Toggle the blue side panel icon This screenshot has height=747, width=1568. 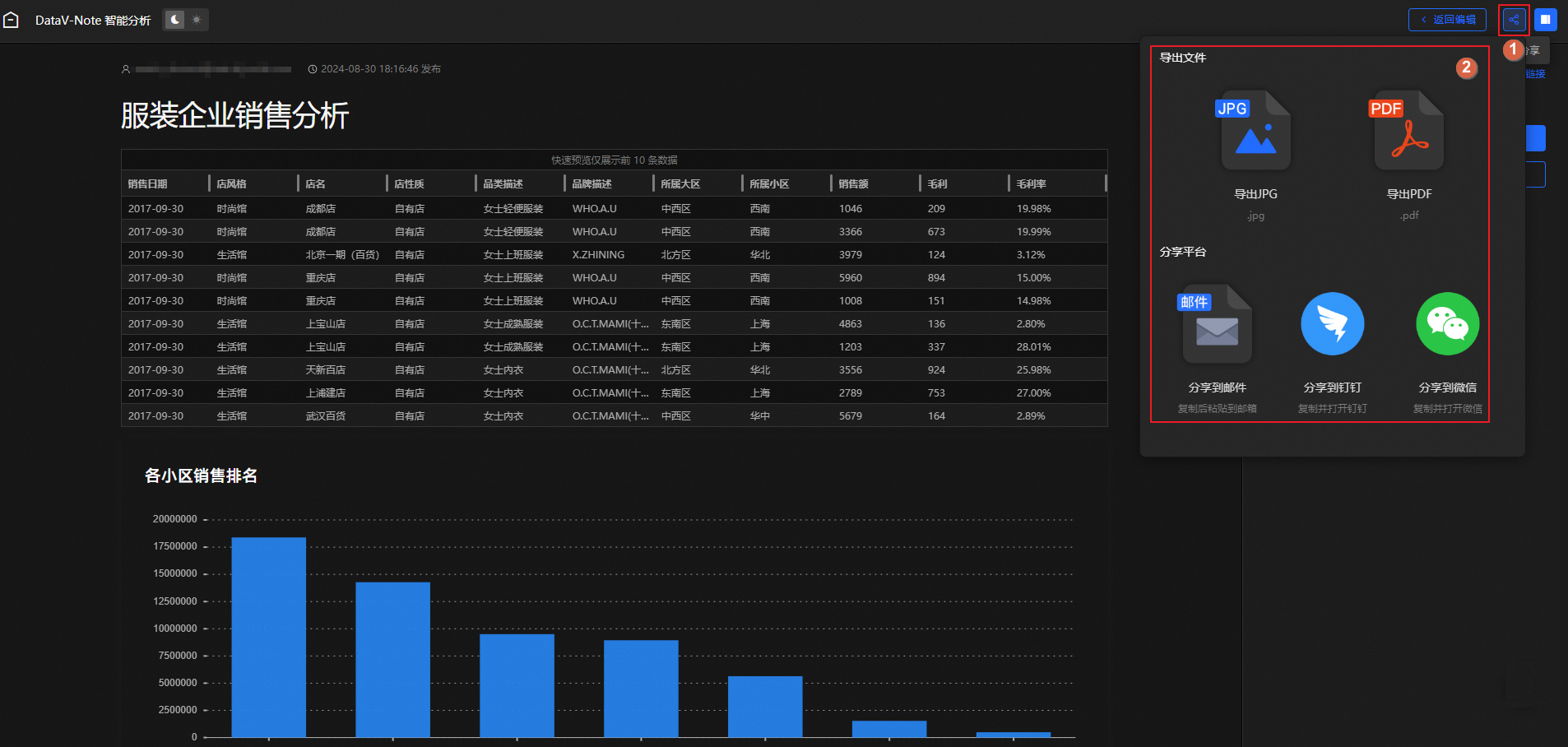coord(1546,20)
